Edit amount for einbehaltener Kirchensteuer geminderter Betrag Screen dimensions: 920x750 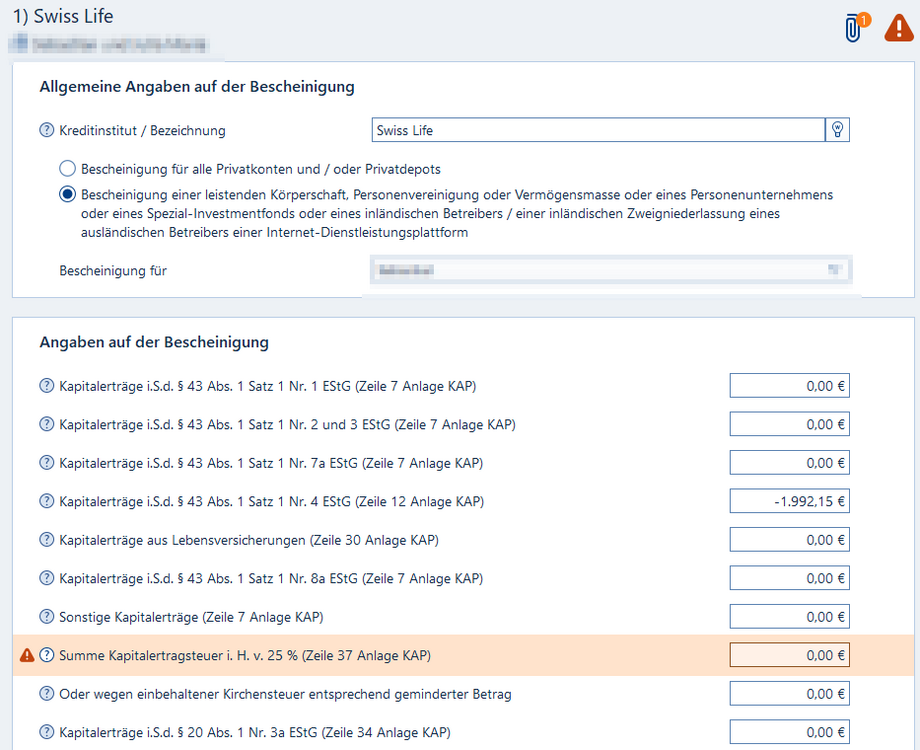click(x=789, y=694)
